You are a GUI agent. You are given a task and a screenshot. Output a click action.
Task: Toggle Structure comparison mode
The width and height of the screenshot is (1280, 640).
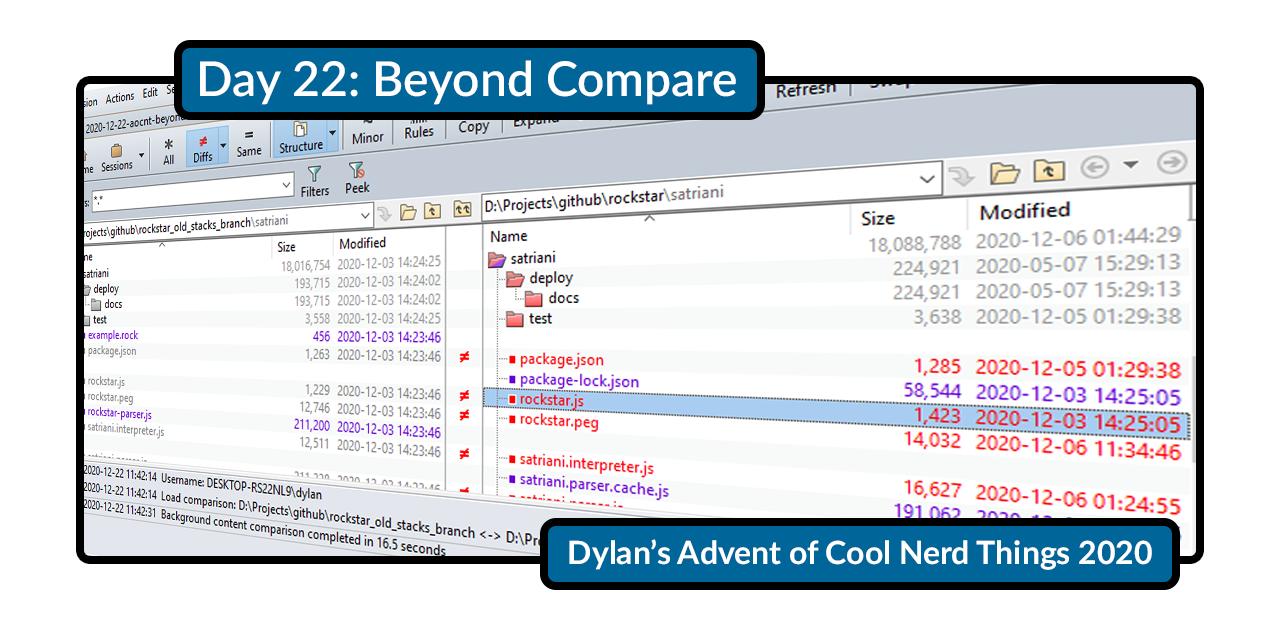pos(301,130)
